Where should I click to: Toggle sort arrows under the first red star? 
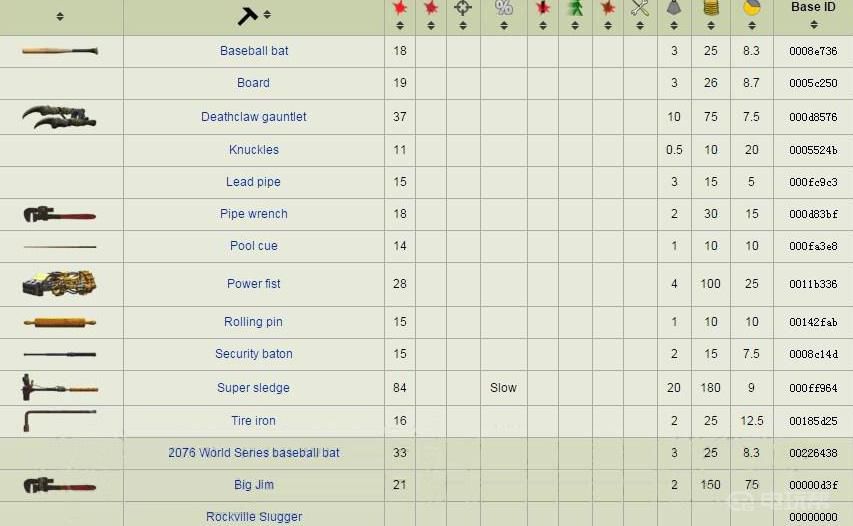[400, 26]
